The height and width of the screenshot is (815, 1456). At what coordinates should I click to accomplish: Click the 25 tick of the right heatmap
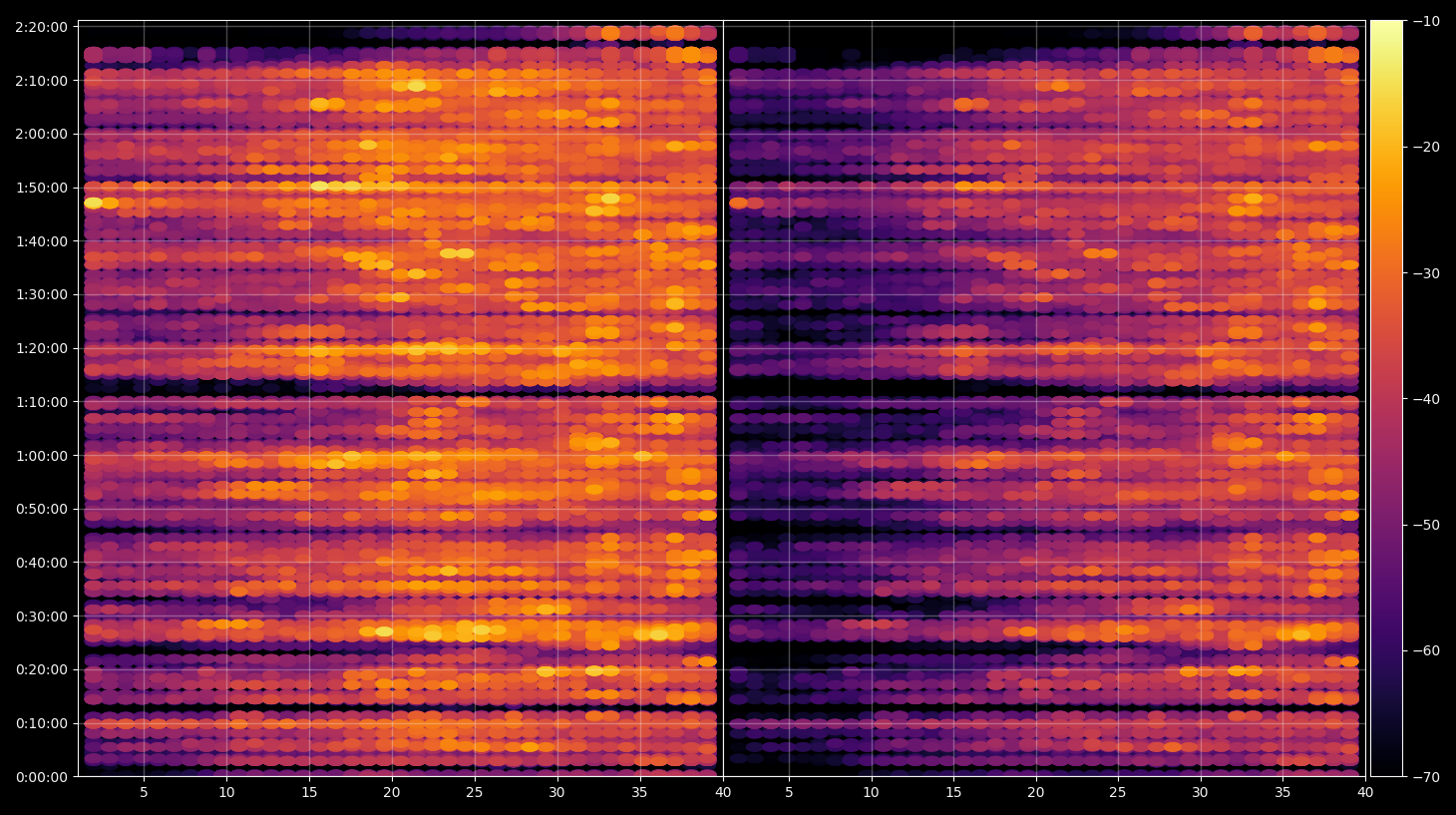tap(1118, 793)
